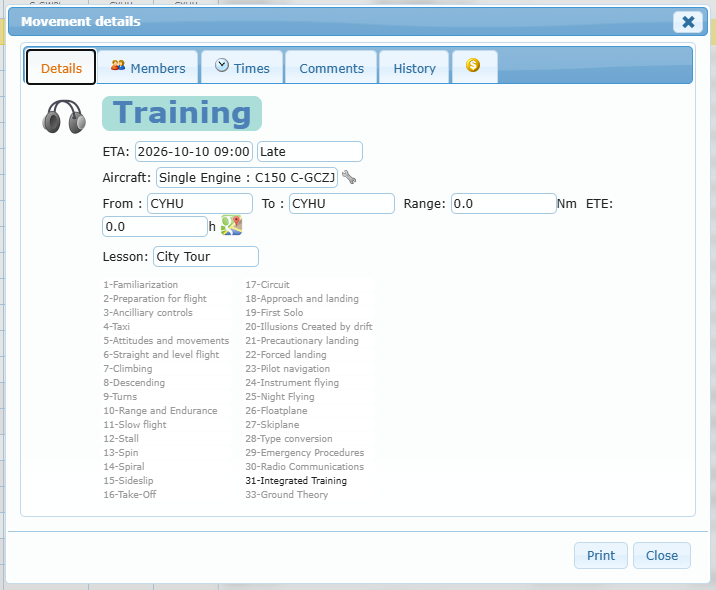The image size is (716, 590).
Task: Select the 19-First Solo exercise
Action: pyautogui.click(x=274, y=312)
